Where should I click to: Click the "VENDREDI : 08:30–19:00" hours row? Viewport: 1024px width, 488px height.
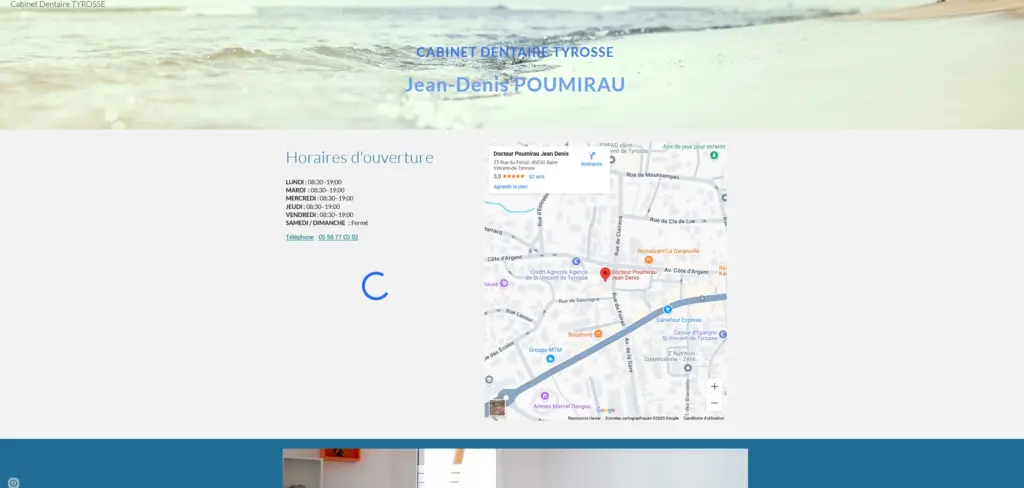coord(319,214)
